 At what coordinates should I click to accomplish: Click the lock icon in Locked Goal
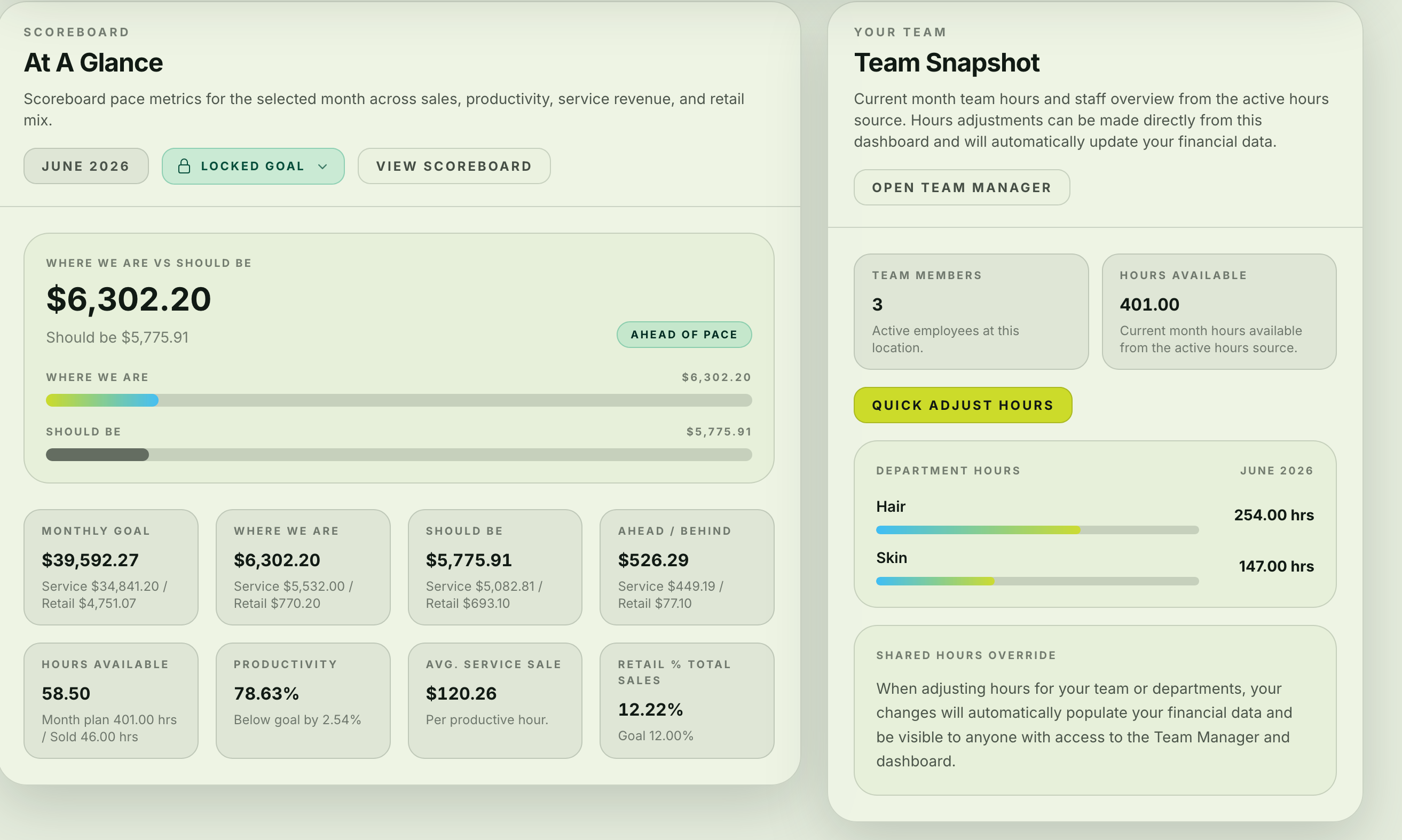point(184,166)
